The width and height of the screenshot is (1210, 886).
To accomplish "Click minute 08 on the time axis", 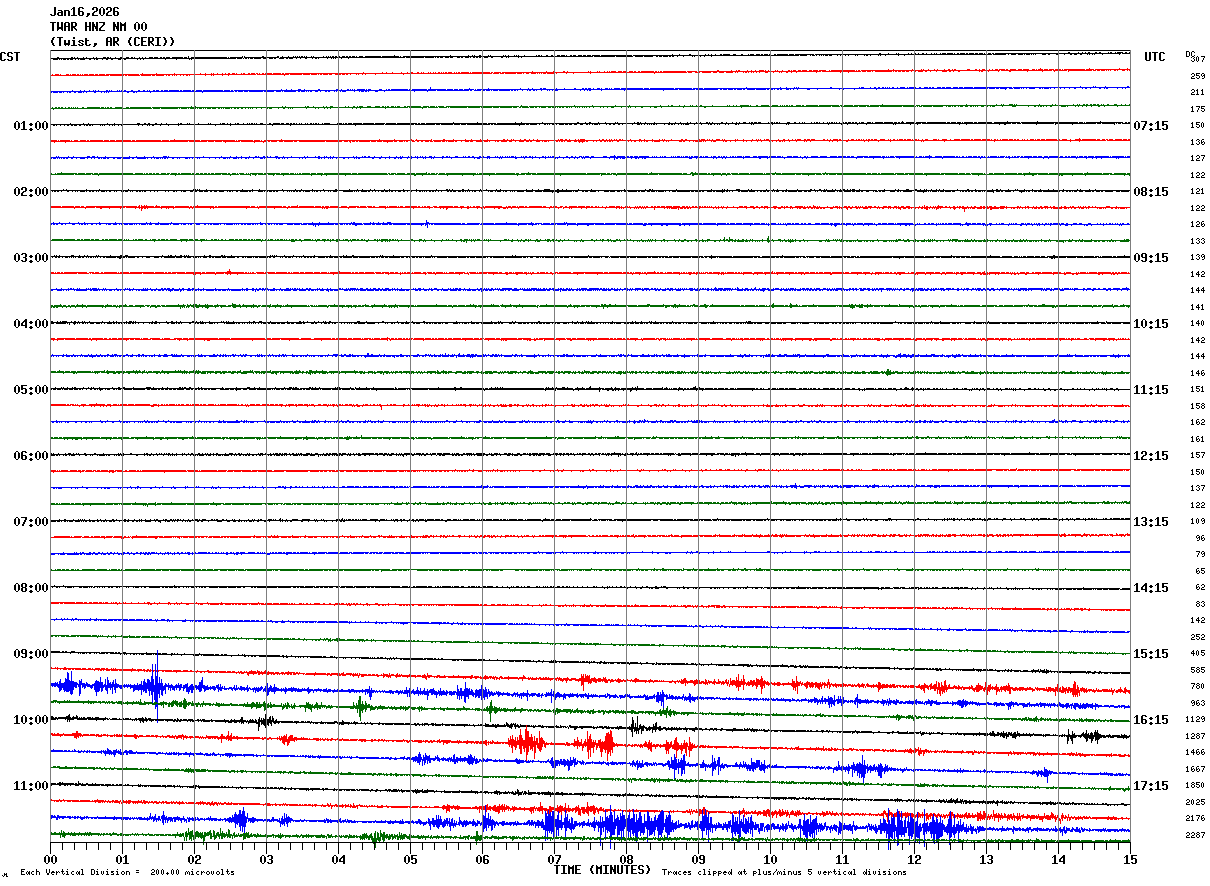I will (626, 859).
